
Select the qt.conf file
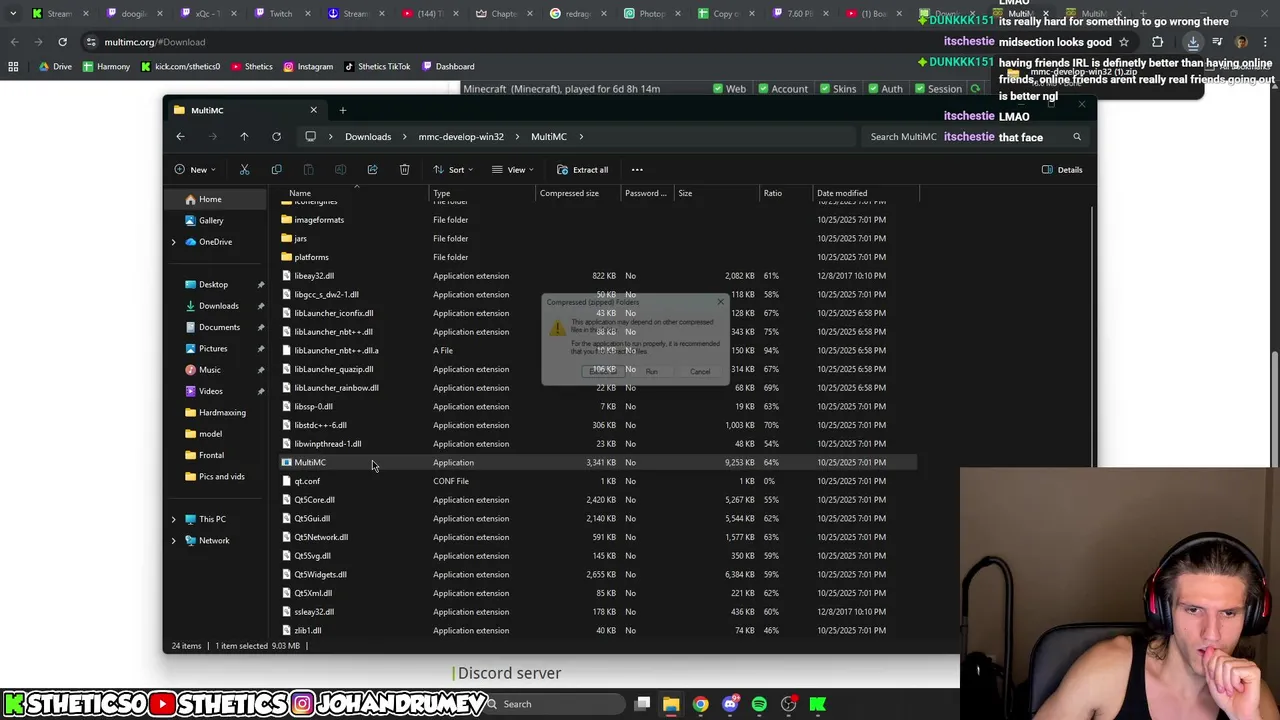(598, 481)
